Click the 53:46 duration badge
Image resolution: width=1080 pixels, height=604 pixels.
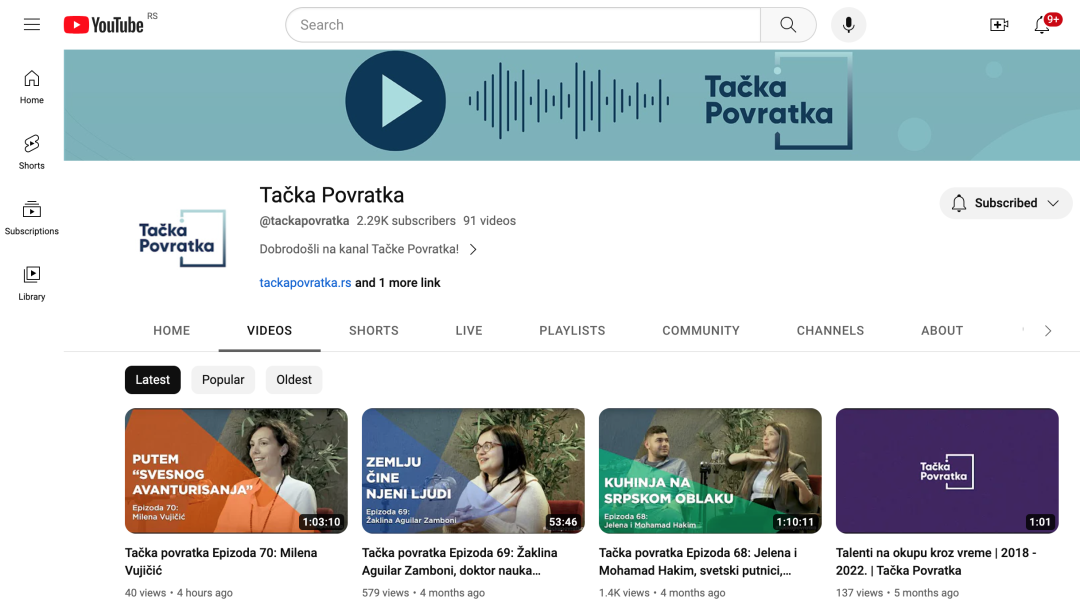tap(563, 522)
